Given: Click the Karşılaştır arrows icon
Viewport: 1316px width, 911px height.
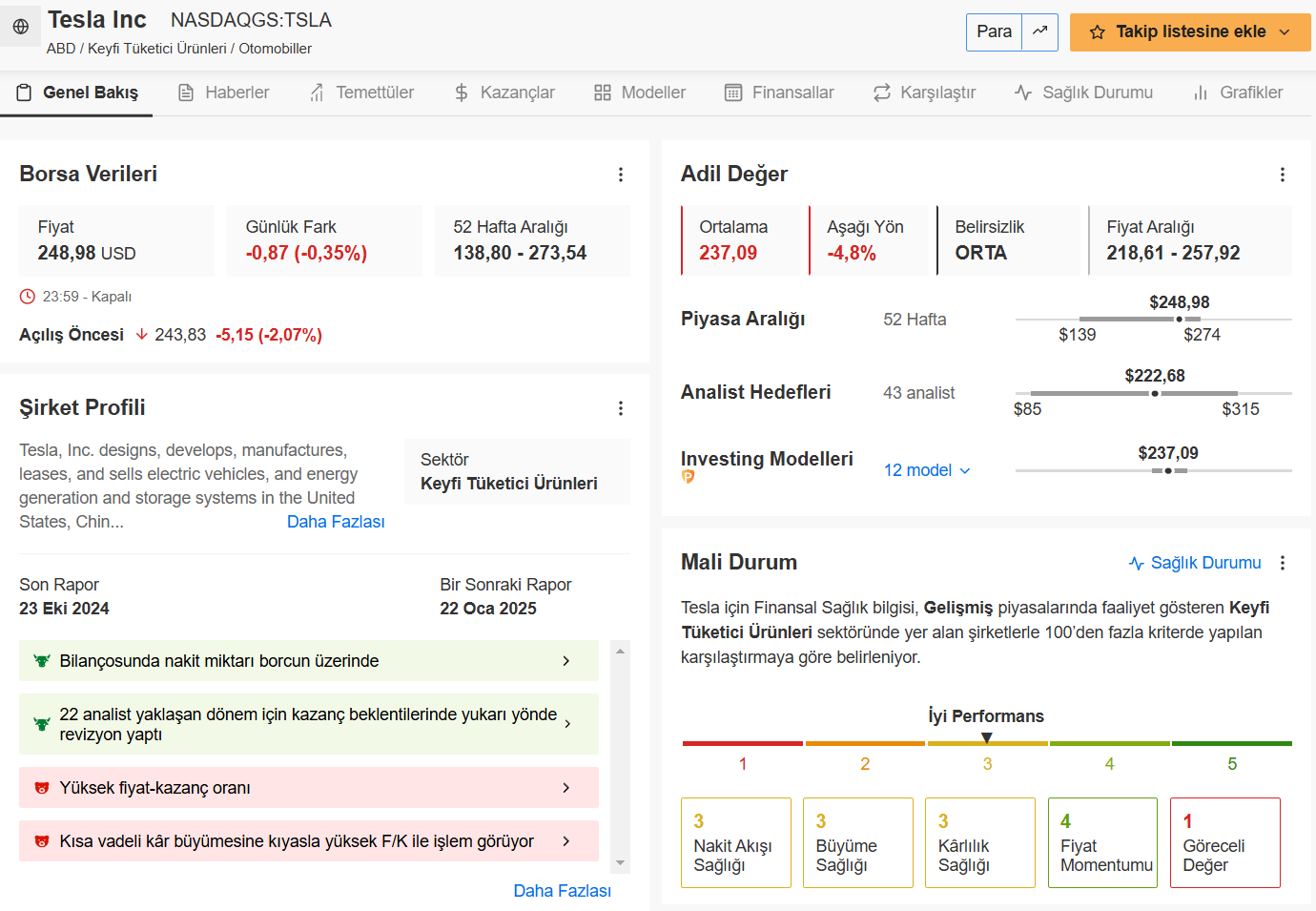Looking at the screenshot, I should (x=882, y=93).
